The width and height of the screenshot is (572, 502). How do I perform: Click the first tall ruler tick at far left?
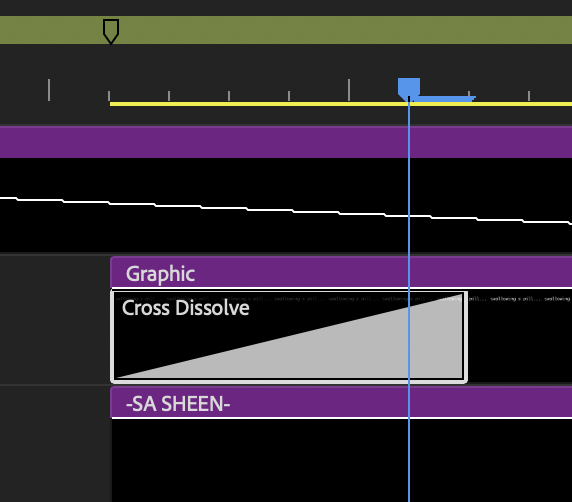click(x=49, y=90)
